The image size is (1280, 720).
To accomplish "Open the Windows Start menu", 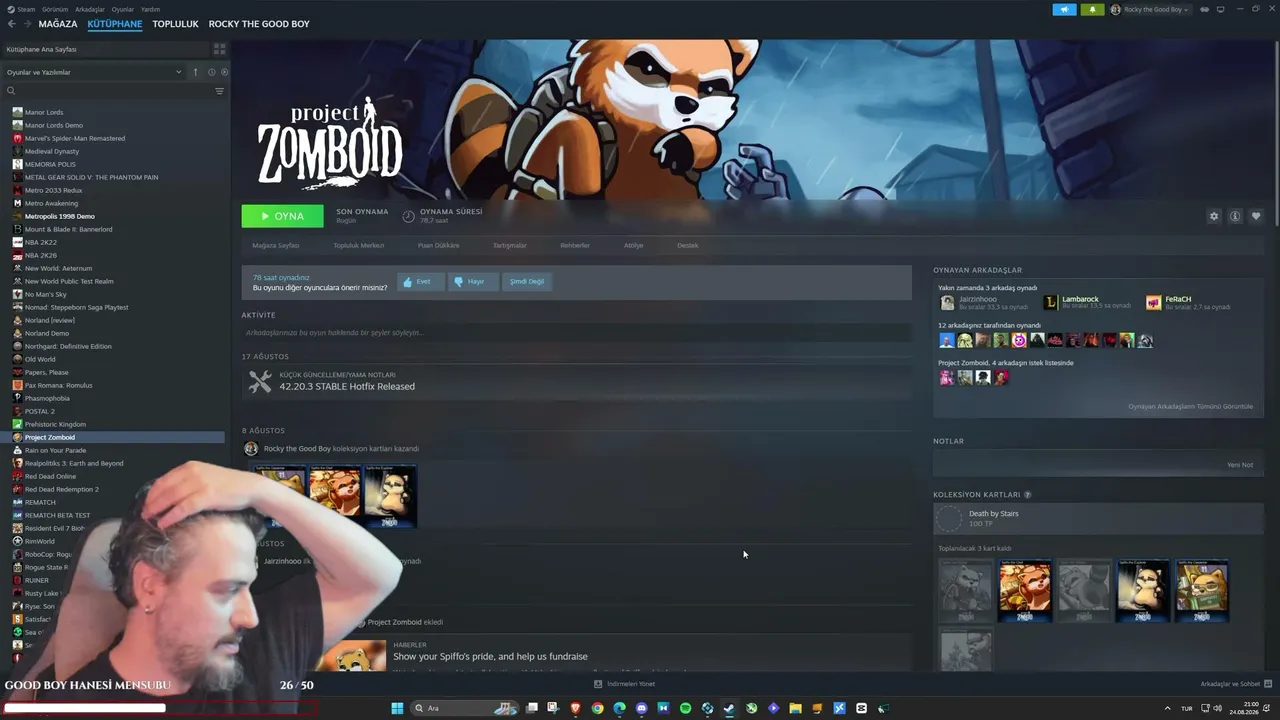I will click(397, 708).
